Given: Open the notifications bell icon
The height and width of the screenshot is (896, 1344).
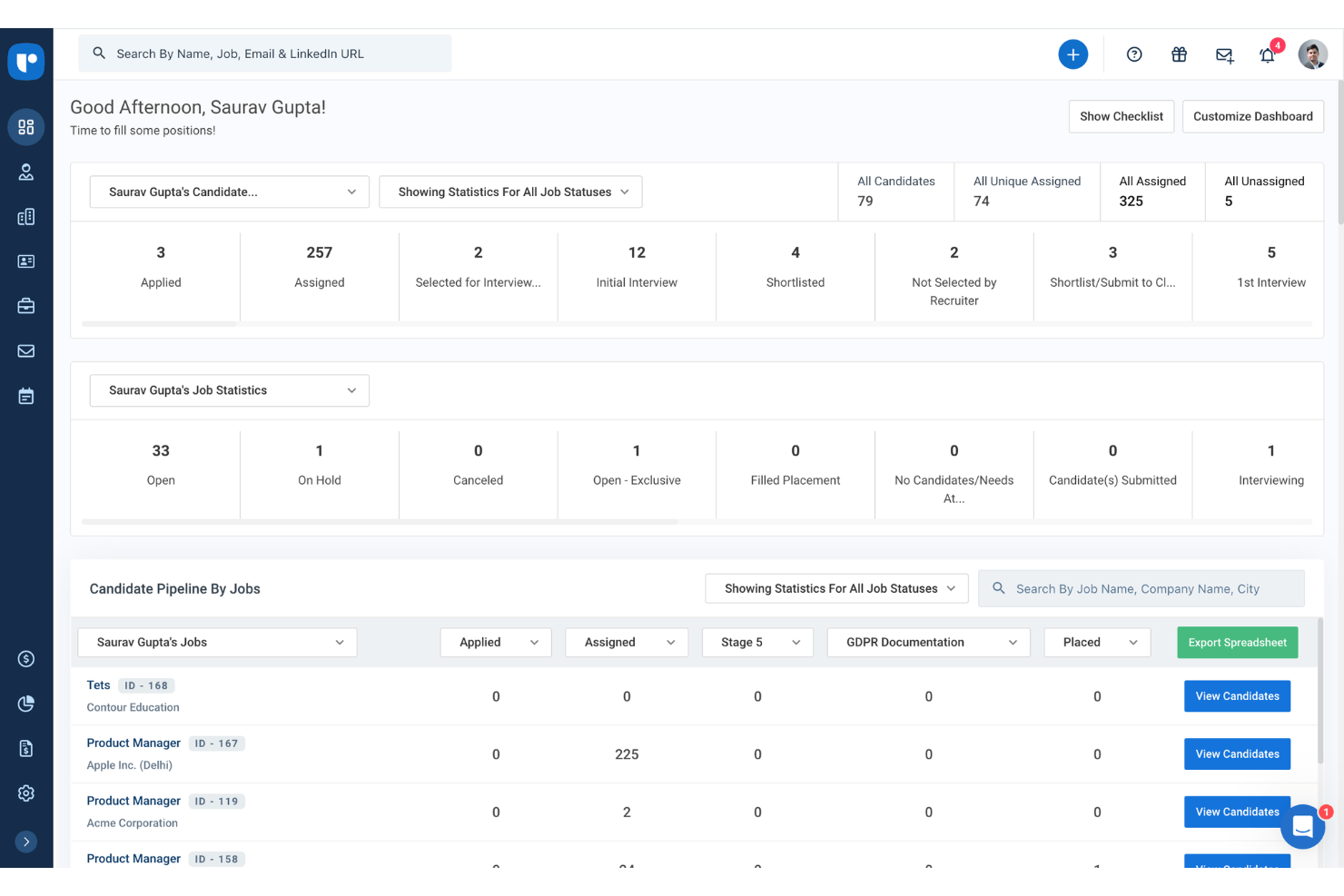Looking at the screenshot, I should click(x=1268, y=55).
